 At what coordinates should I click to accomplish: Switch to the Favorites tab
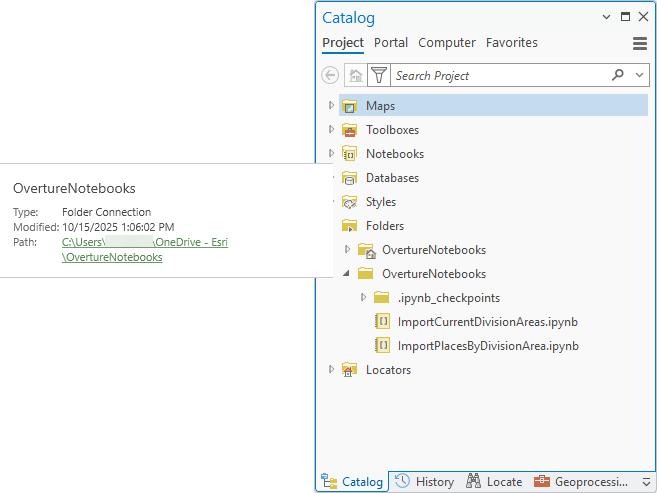coord(512,43)
